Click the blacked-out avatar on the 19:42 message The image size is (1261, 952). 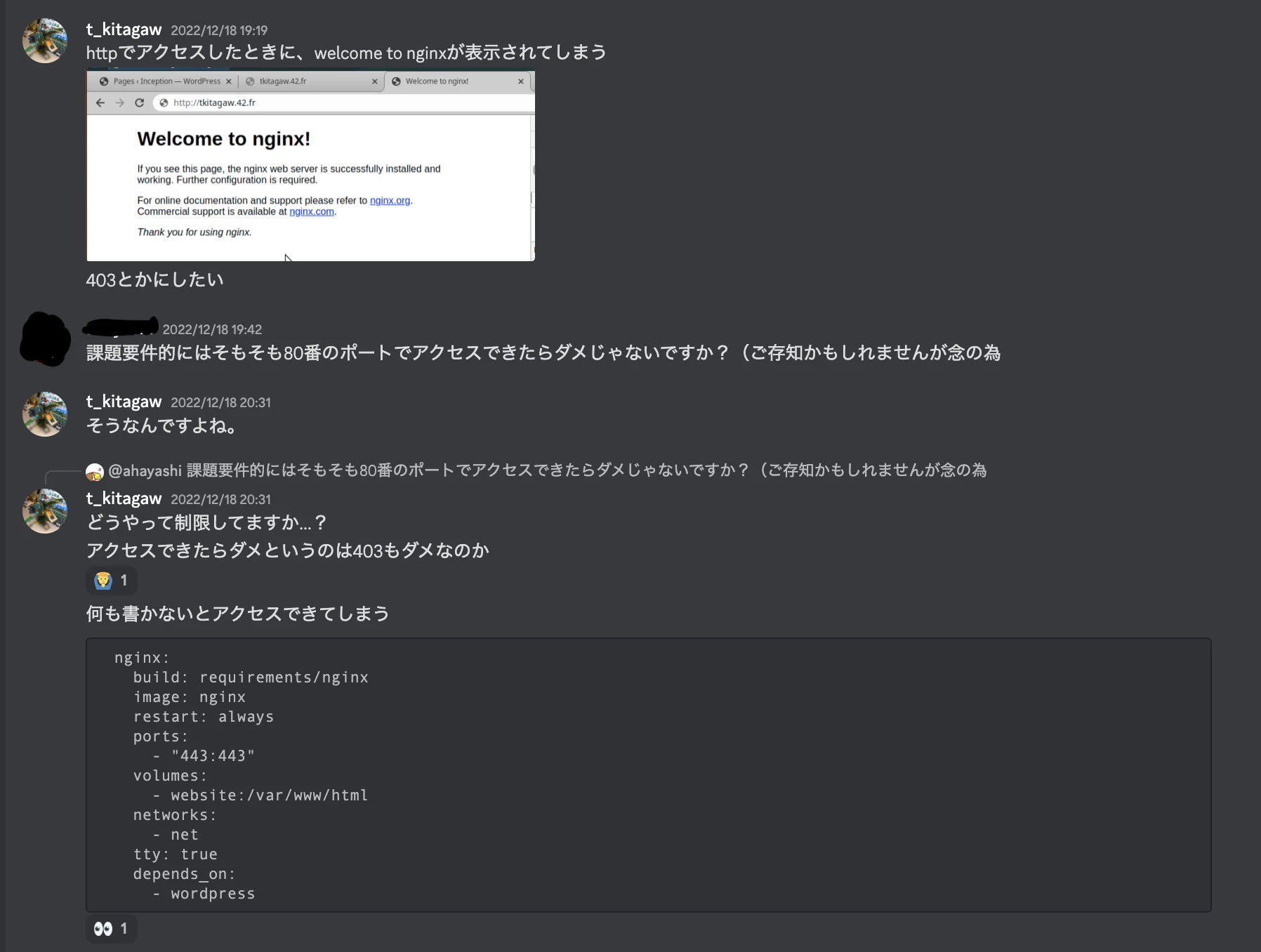click(46, 339)
